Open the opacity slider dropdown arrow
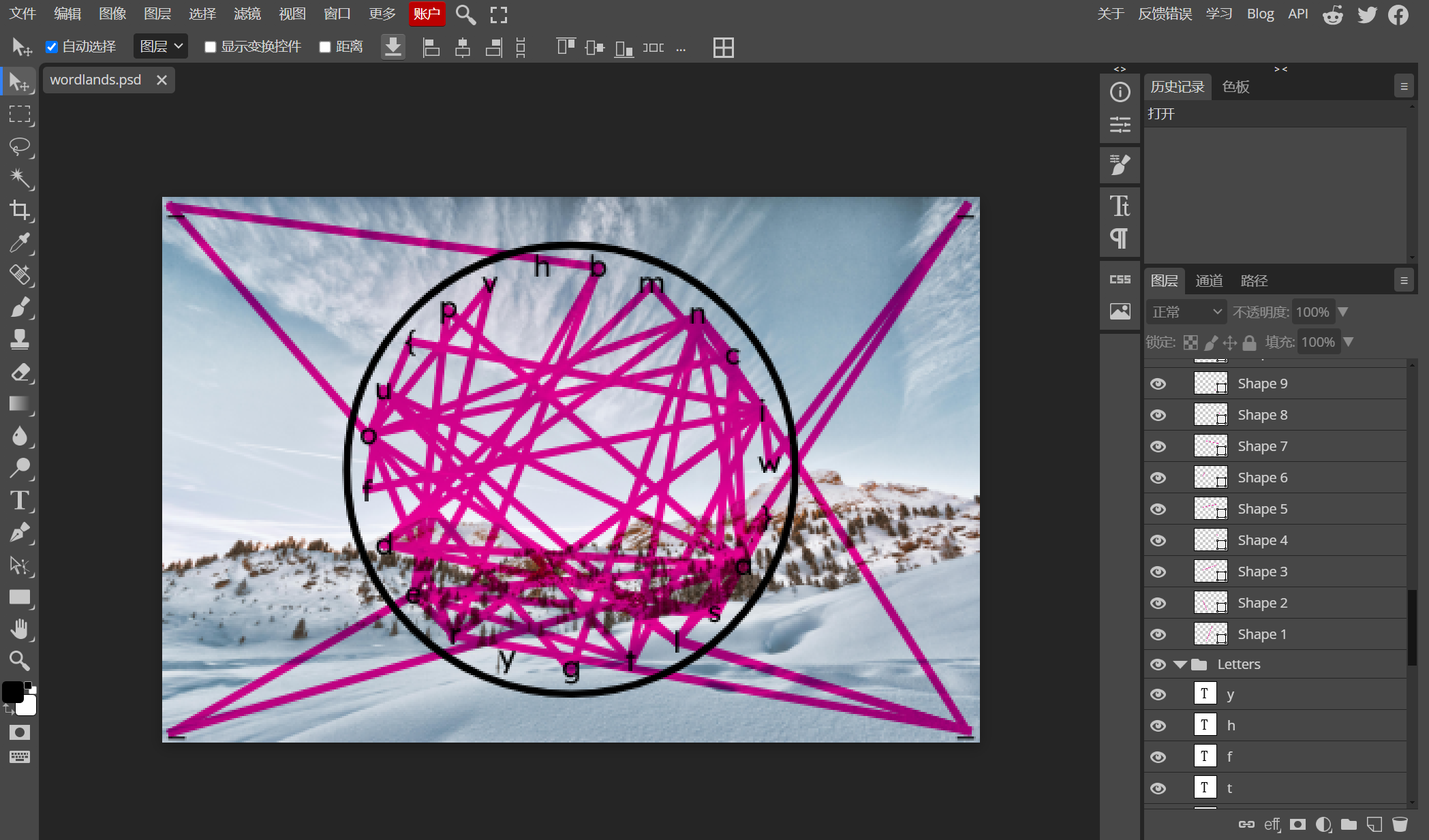The width and height of the screenshot is (1429, 840). pyautogui.click(x=1343, y=312)
